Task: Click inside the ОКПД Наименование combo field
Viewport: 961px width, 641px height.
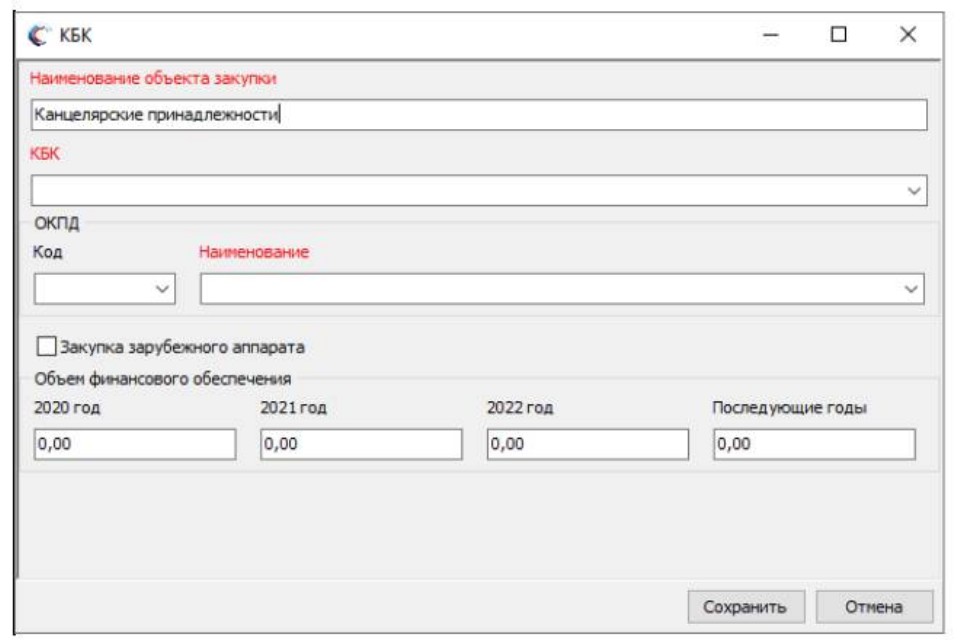Action: pyautogui.click(x=550, y=289)
